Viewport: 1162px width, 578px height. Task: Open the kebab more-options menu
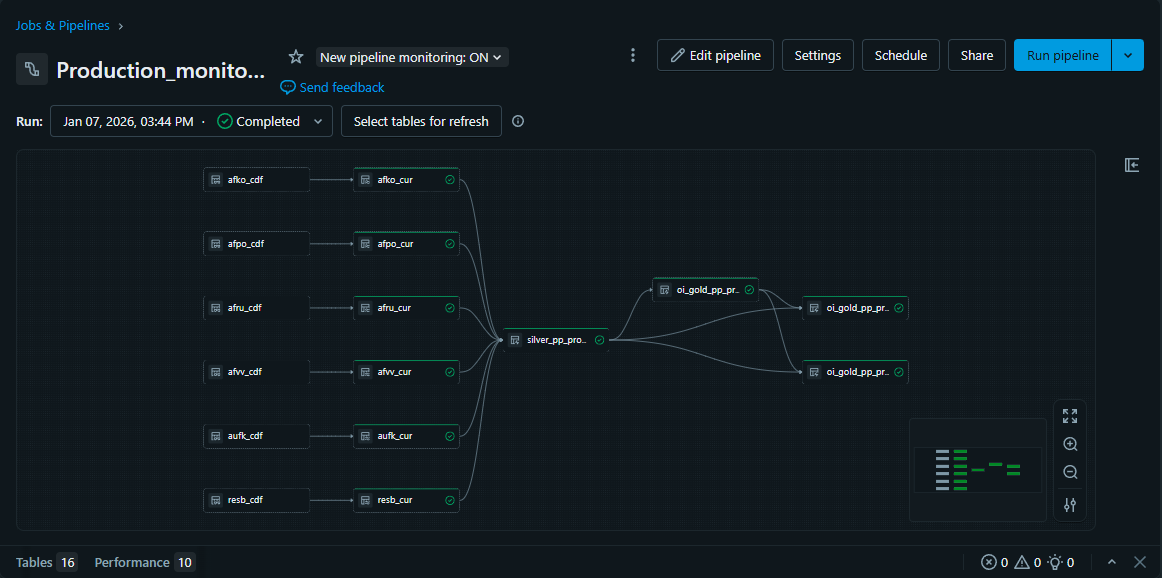pyautogui.click(x=632, y=55)
